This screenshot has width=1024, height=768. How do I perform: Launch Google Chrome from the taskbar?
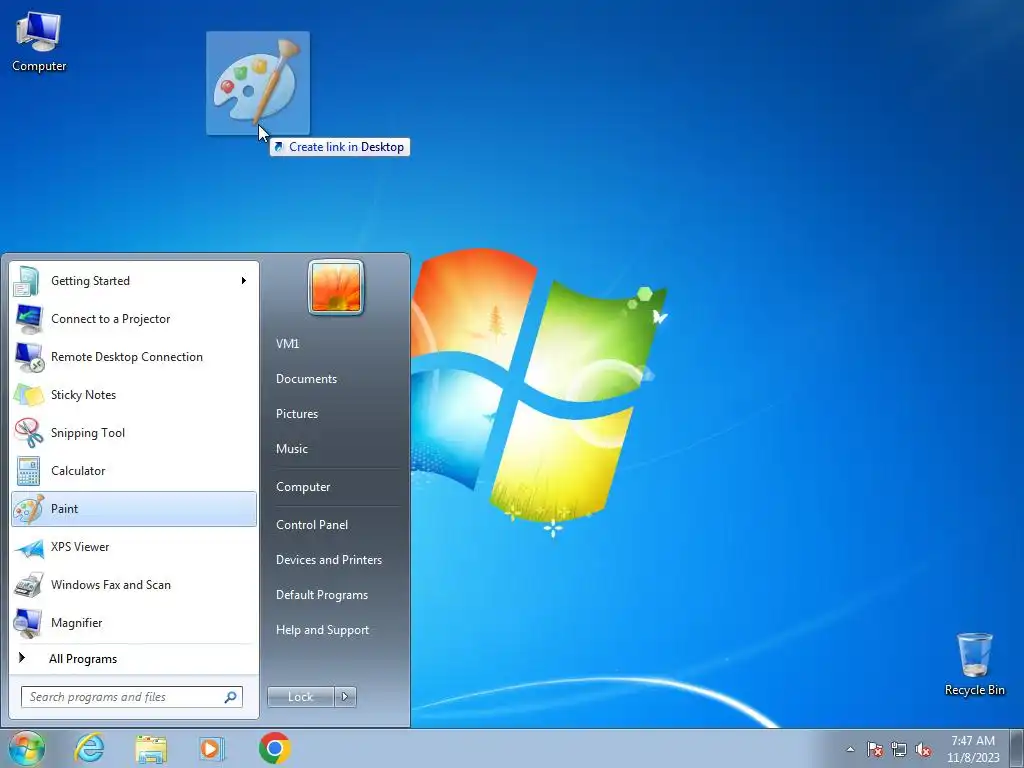tap(274, 748)
